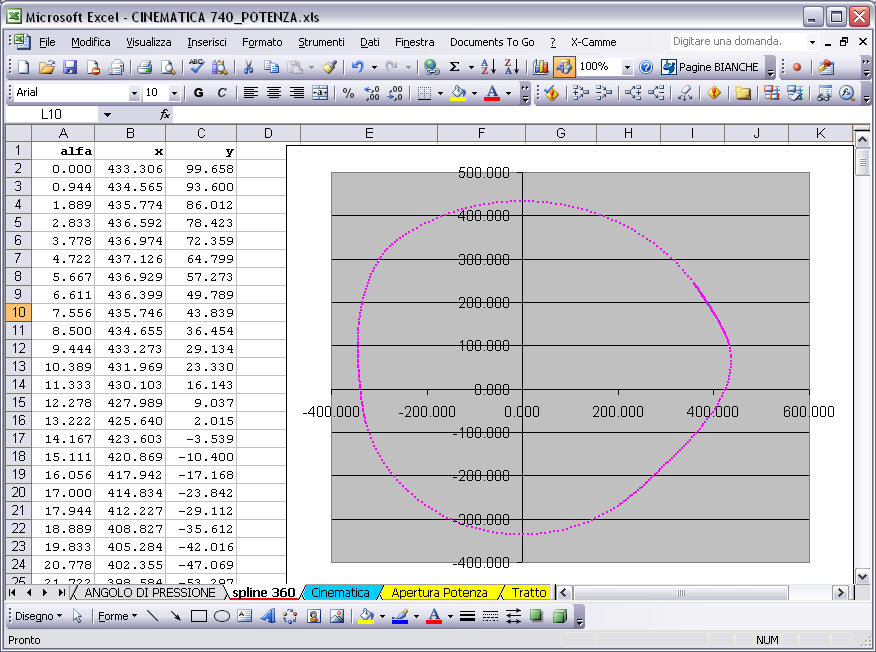
Task: Merge and center cells icon
Action: click(320, 93)
